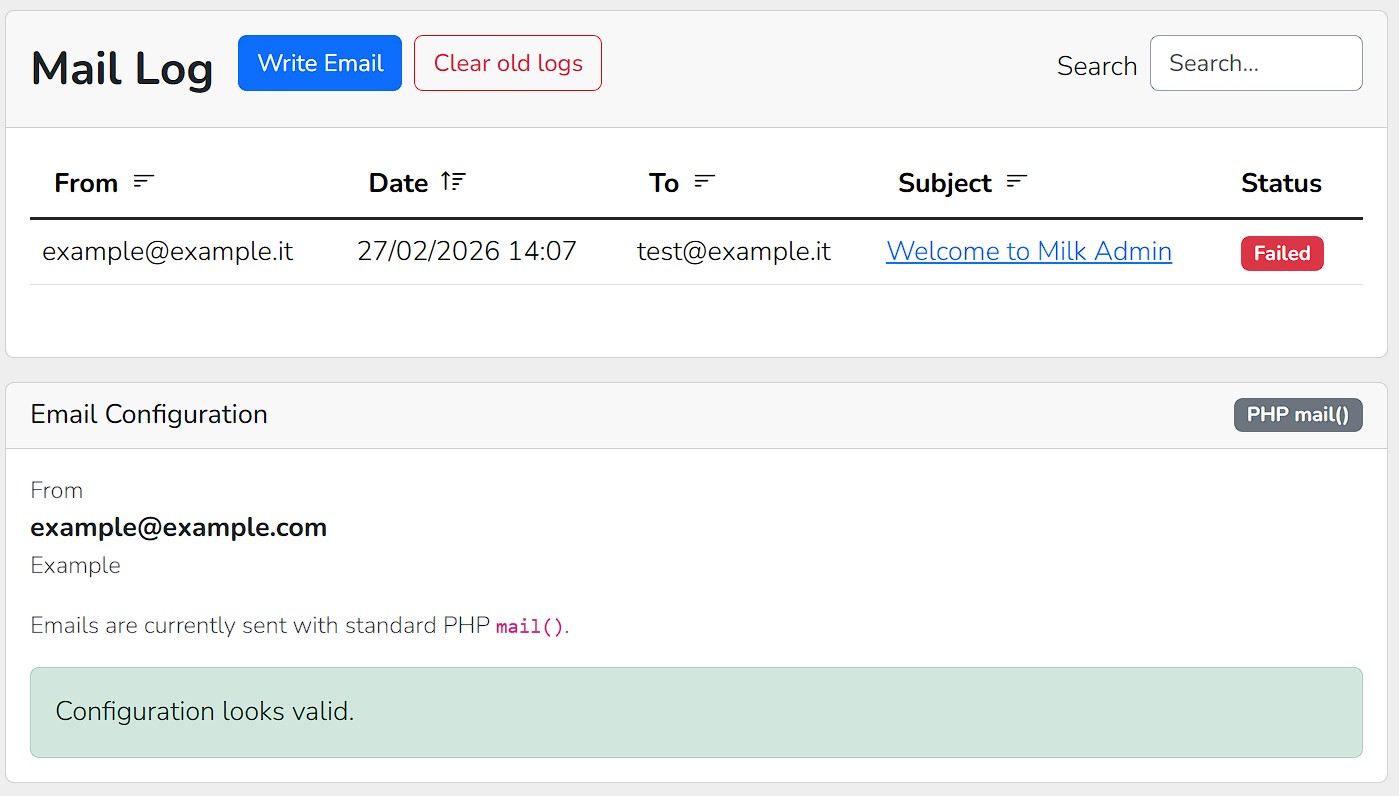Focus the Search input field
1399x796 pixels.
coord(1256,63)
